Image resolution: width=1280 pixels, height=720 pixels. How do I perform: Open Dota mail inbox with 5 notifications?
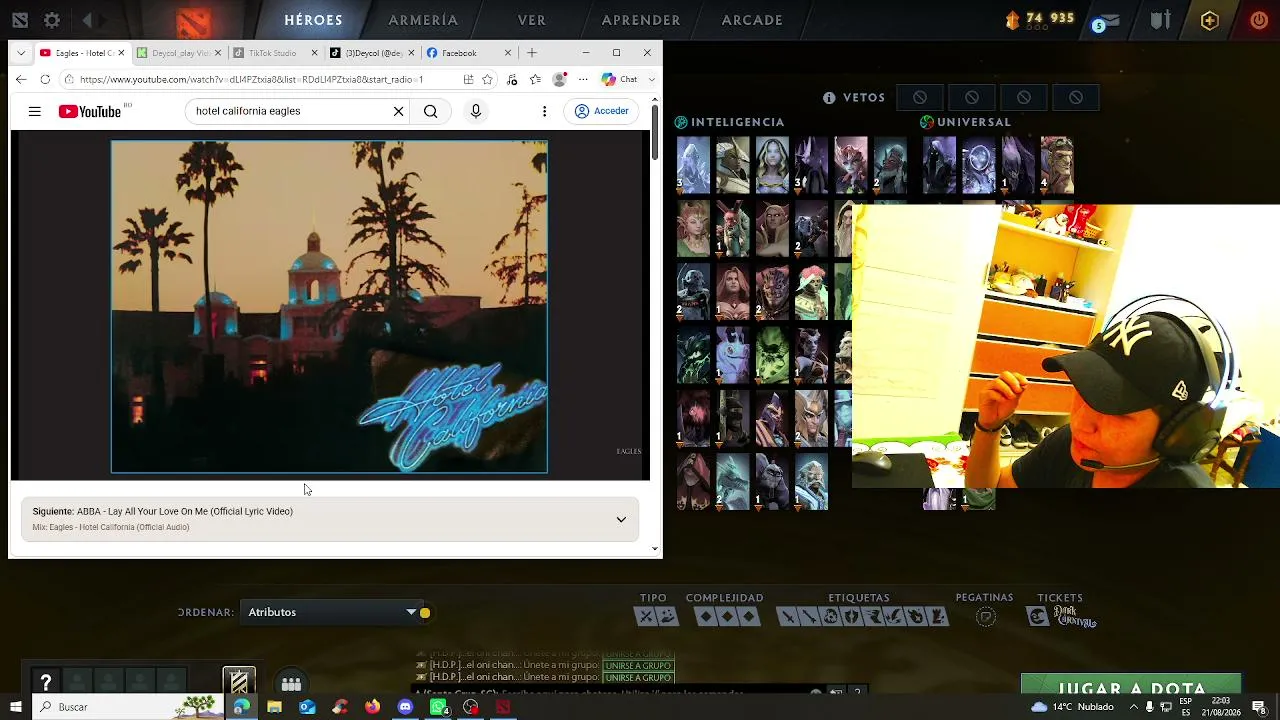click(x=1106, y=21)
